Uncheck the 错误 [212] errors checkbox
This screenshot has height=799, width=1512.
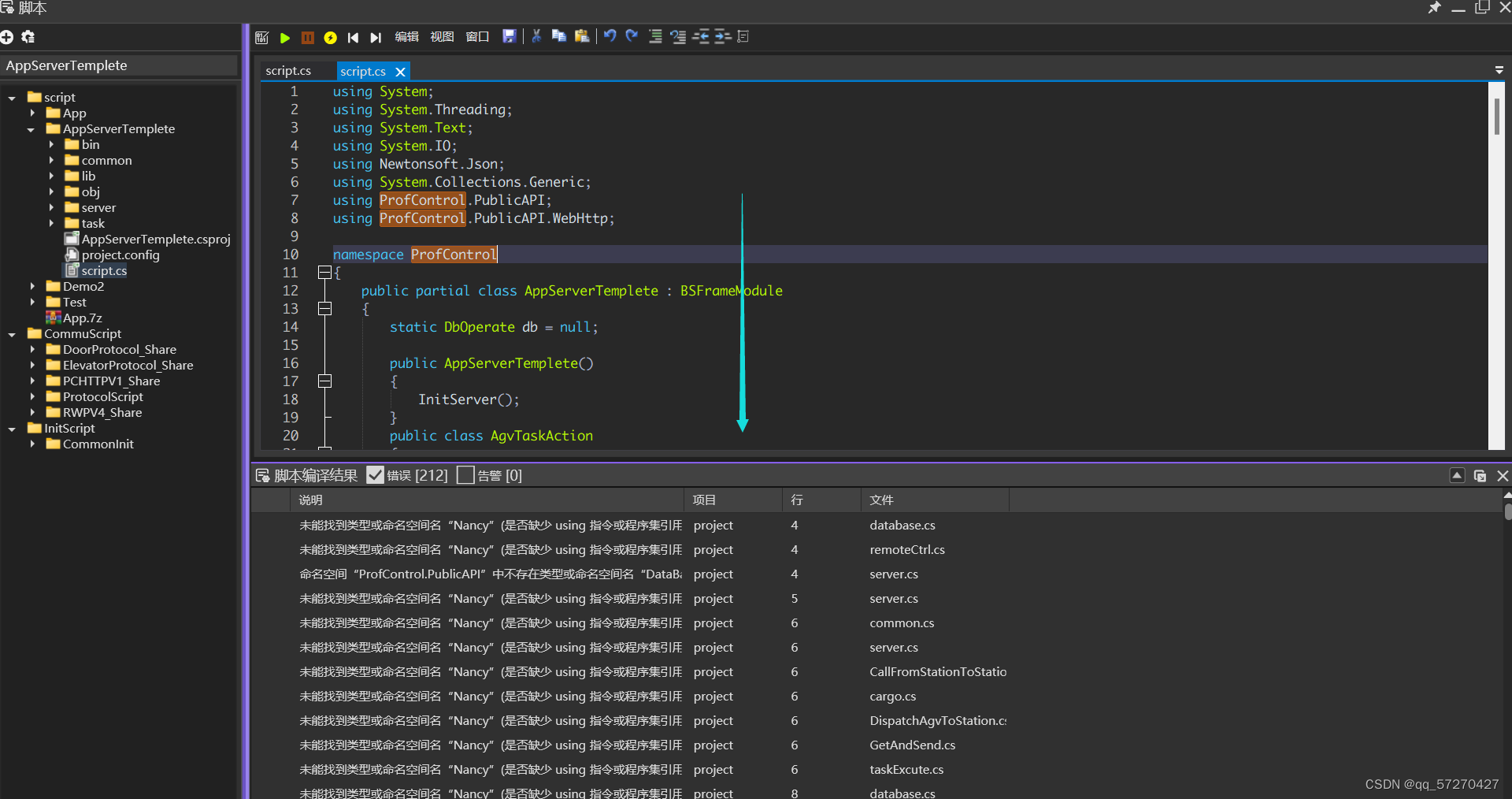[376, 475]
